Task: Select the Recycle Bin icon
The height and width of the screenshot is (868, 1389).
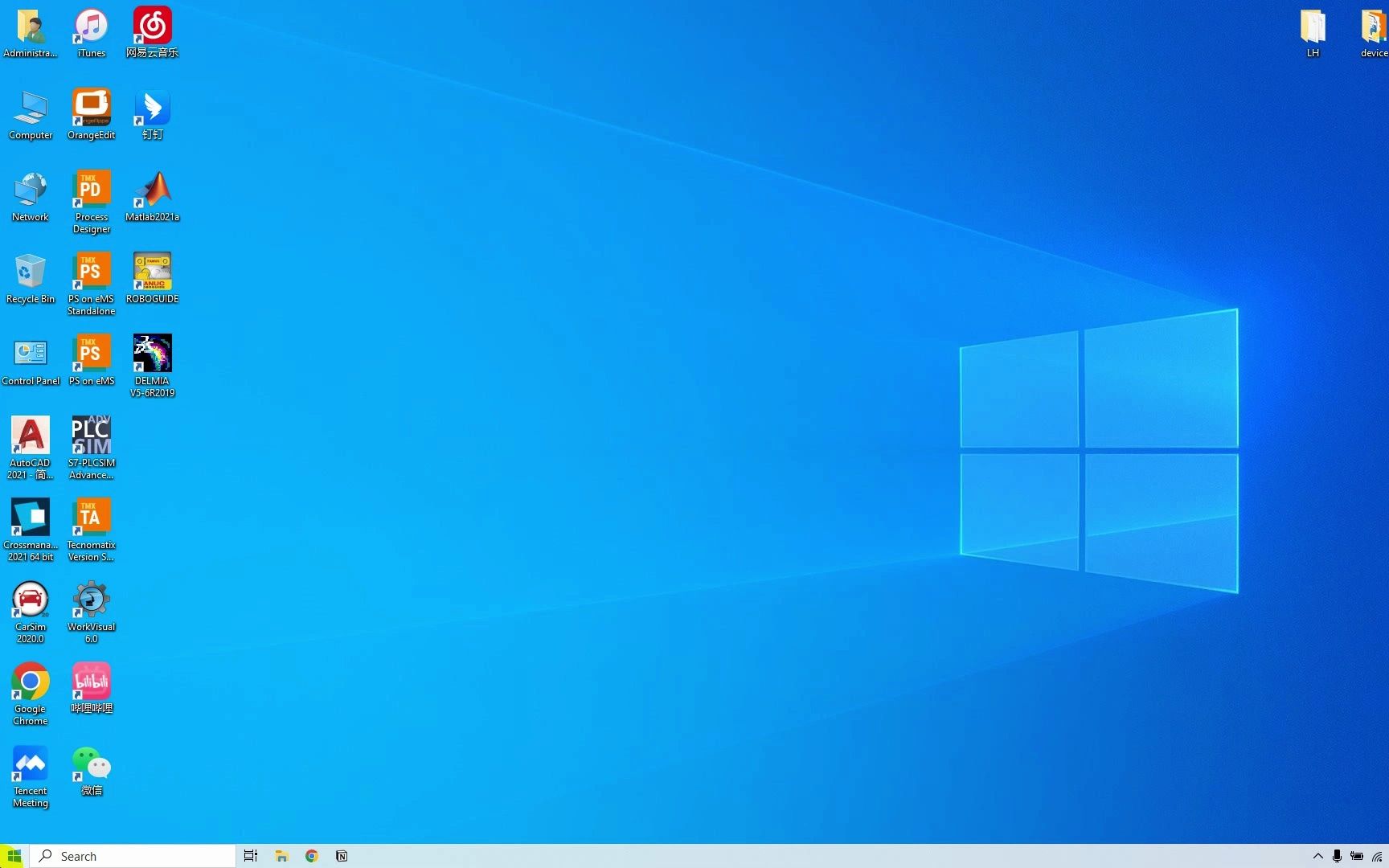Action: click(x=31, y=279)
